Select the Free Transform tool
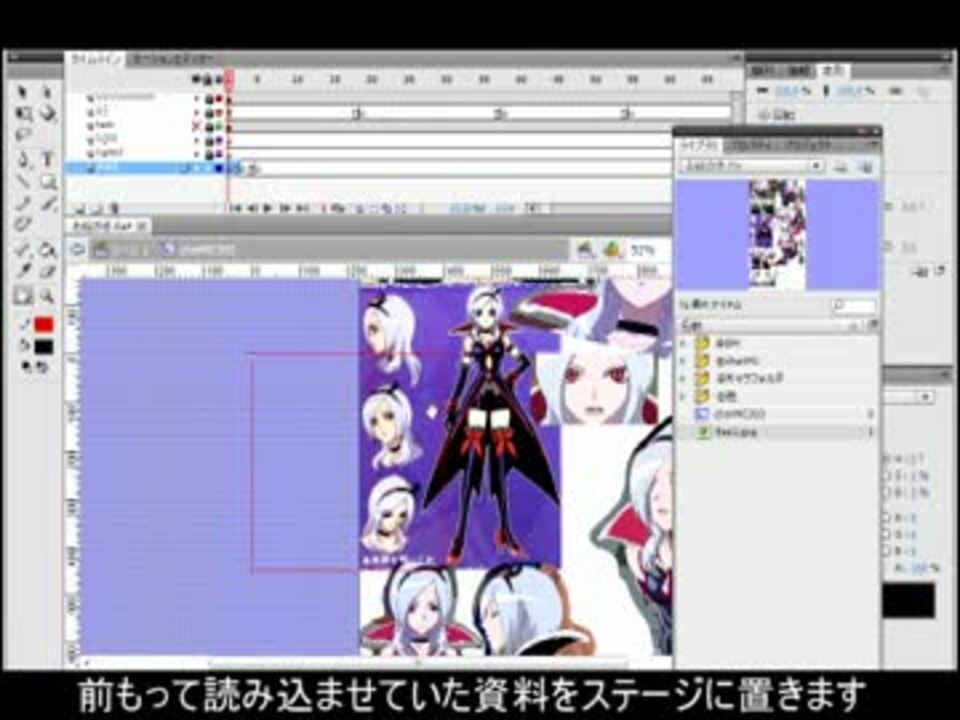The width and height of the screenshot is (960, 720). [x=23, y=114]
